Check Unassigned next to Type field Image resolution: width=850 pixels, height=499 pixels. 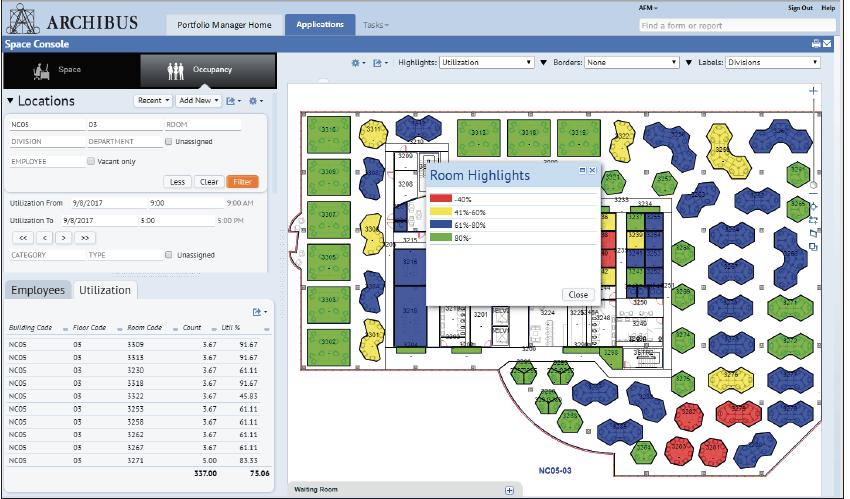click(x=169, y=255)
